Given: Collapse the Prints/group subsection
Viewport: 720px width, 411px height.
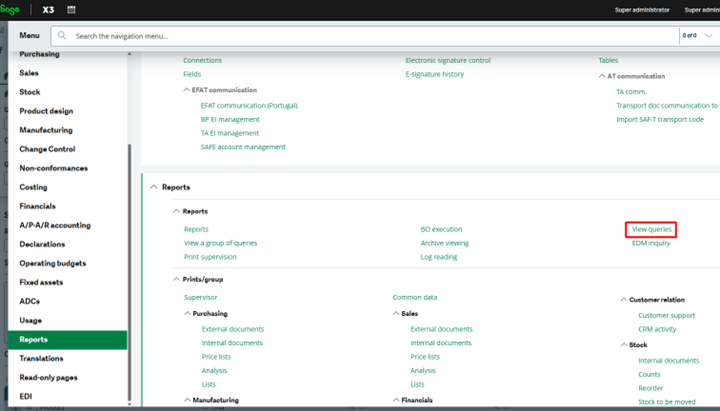Looking at the screenshot, I should pos(176,279).
